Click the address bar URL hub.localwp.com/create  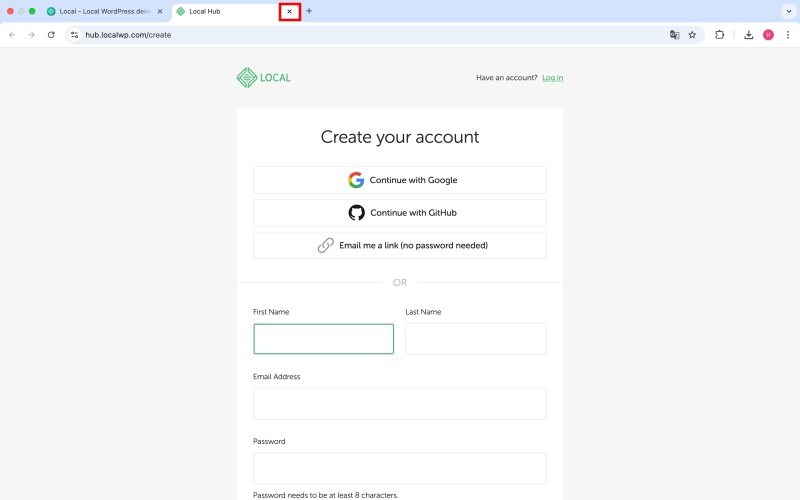(x=128, y=35)
